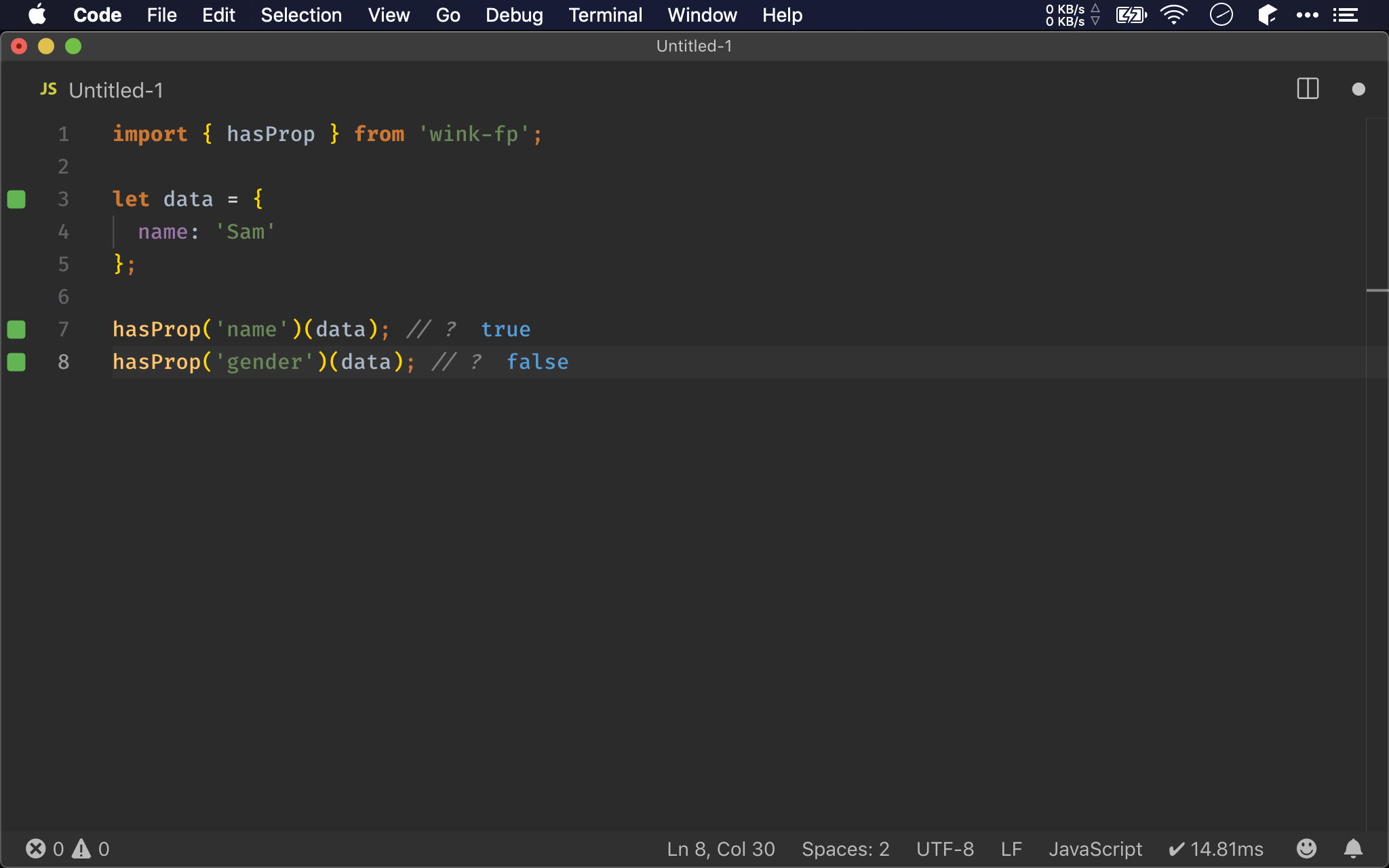
Task: Open the Debug menu
Action: click(514, 15)
